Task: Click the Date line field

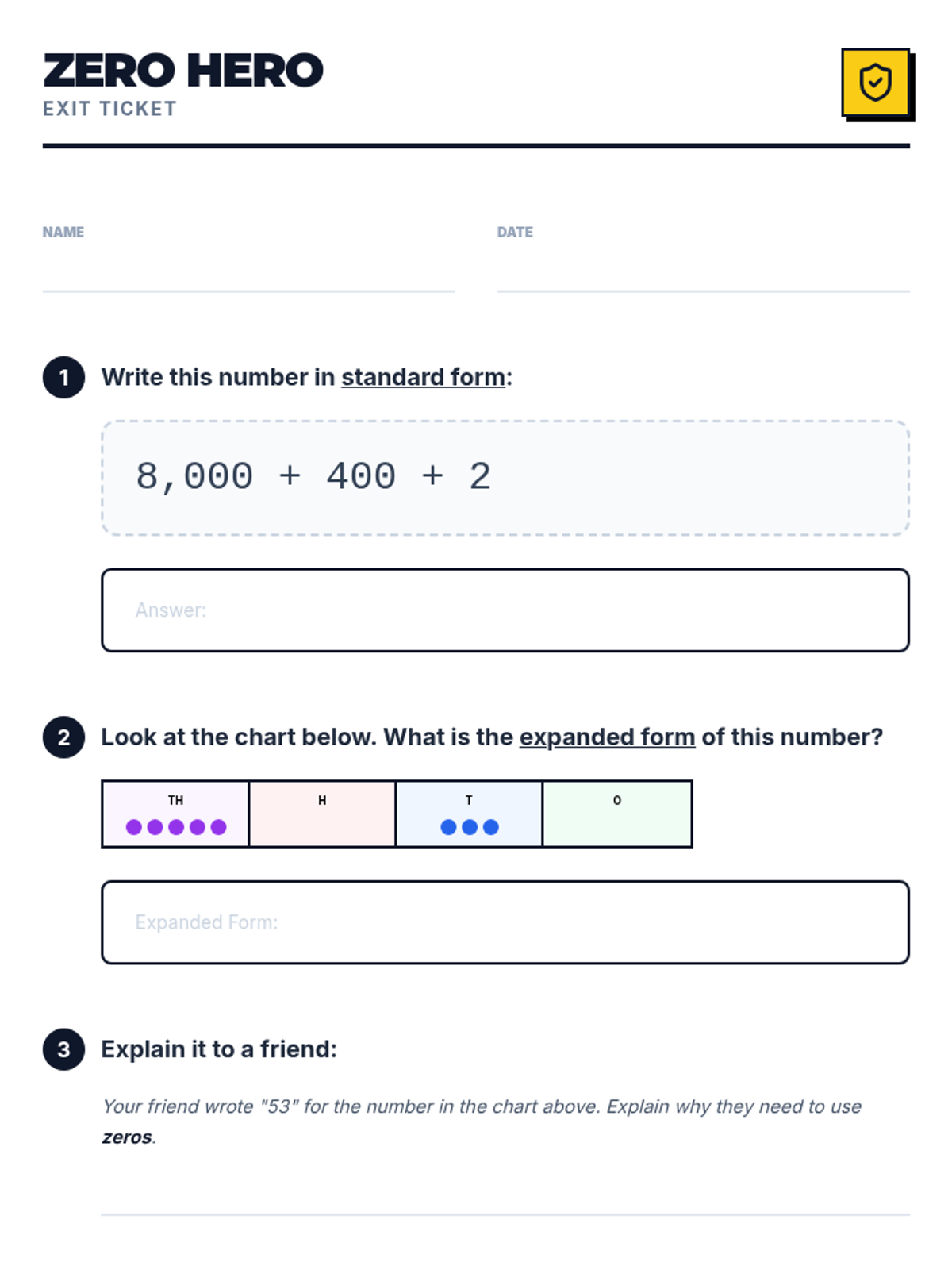Action: (703, 274)
